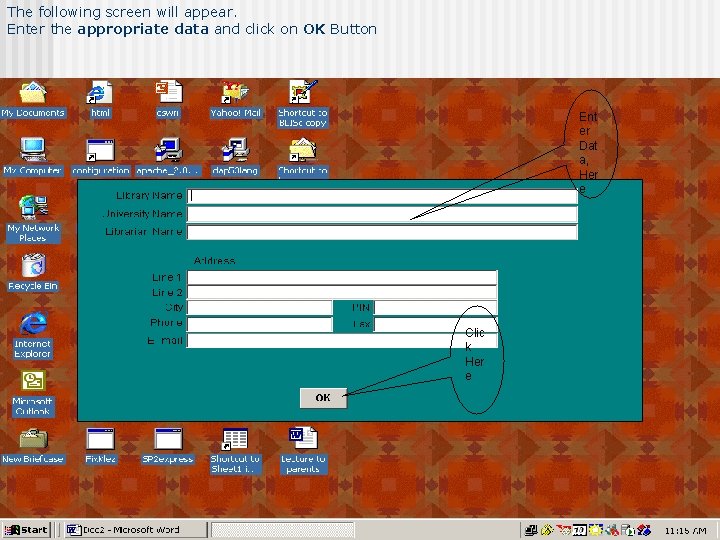Click the yellow sun tray icon

tap(596, 531)
